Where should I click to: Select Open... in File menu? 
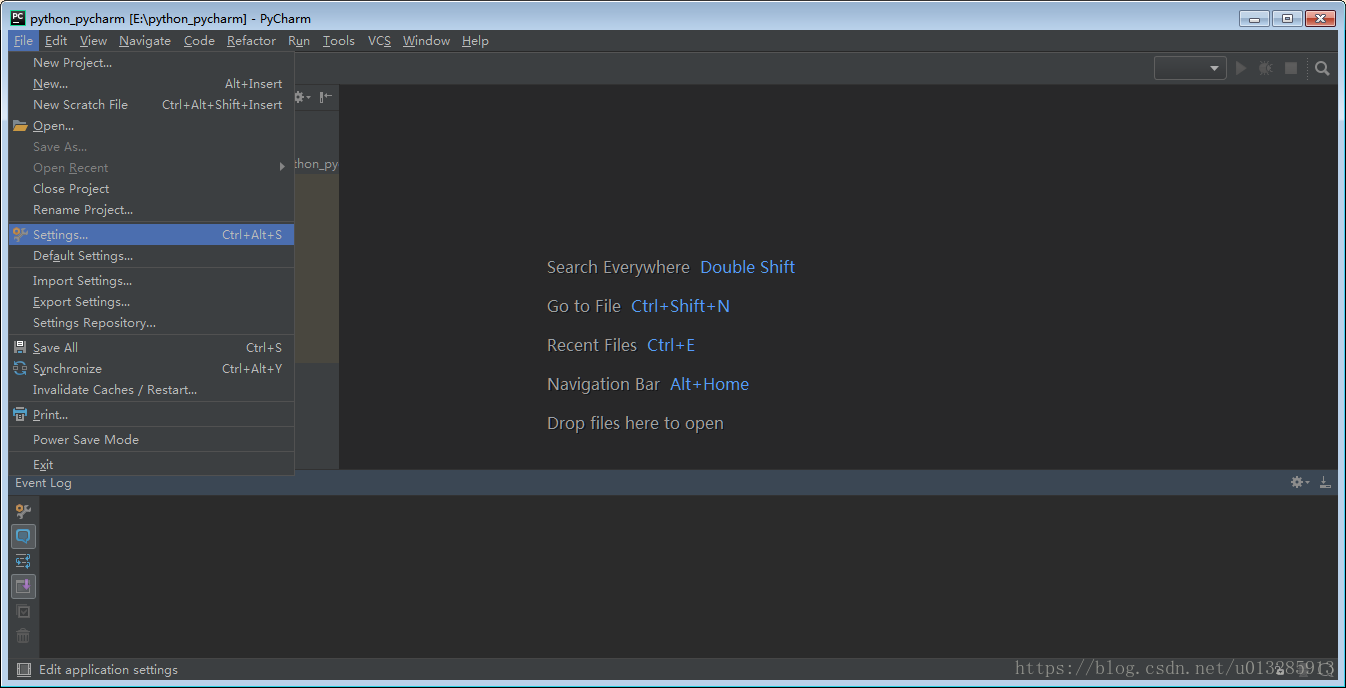pyautogui.click(x=151, y=125)
